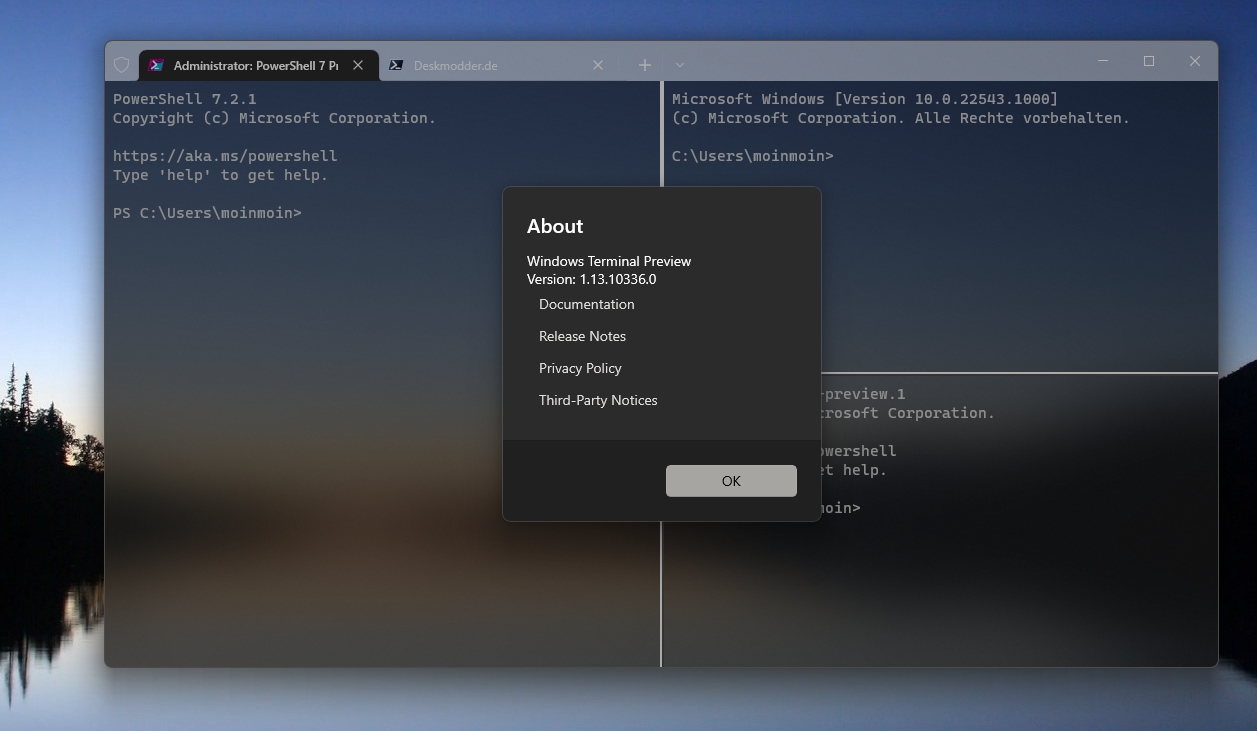Viewport: 1257px width, 731px height.
Task: Open the Third-Party Notices link
Action: tap(598, 400)
